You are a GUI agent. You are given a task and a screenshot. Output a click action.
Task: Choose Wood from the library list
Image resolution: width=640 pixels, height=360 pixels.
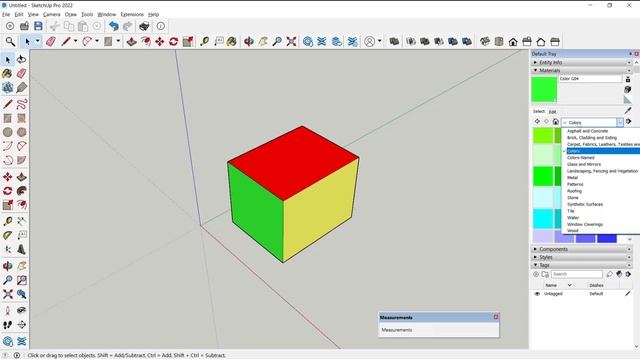573,231
